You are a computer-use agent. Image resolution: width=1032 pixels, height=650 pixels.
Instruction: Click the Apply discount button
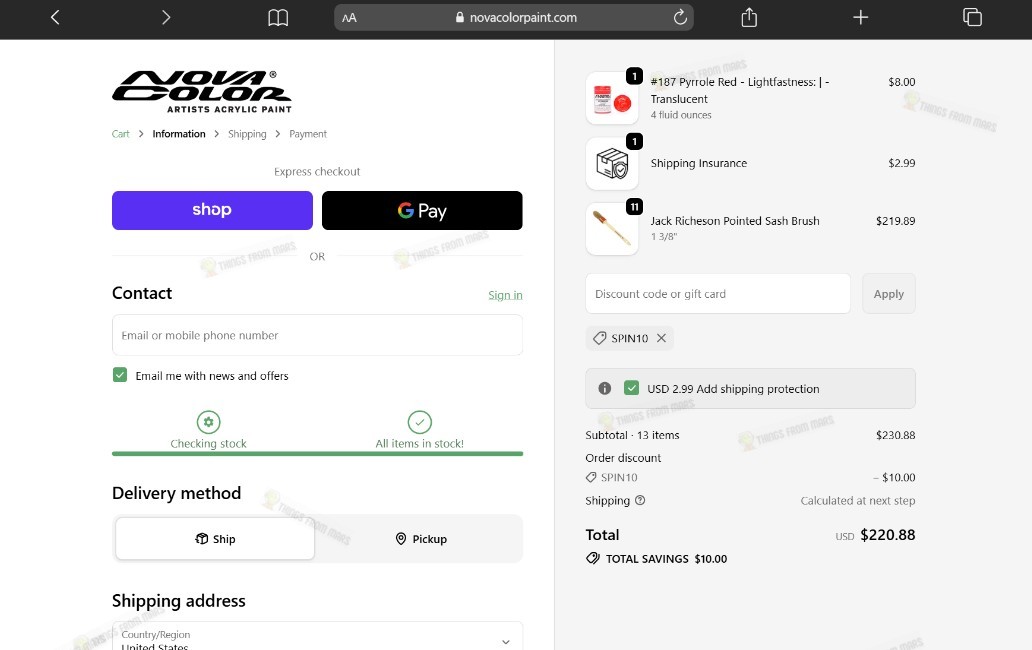pyautogui.click(x=889, y=293)
